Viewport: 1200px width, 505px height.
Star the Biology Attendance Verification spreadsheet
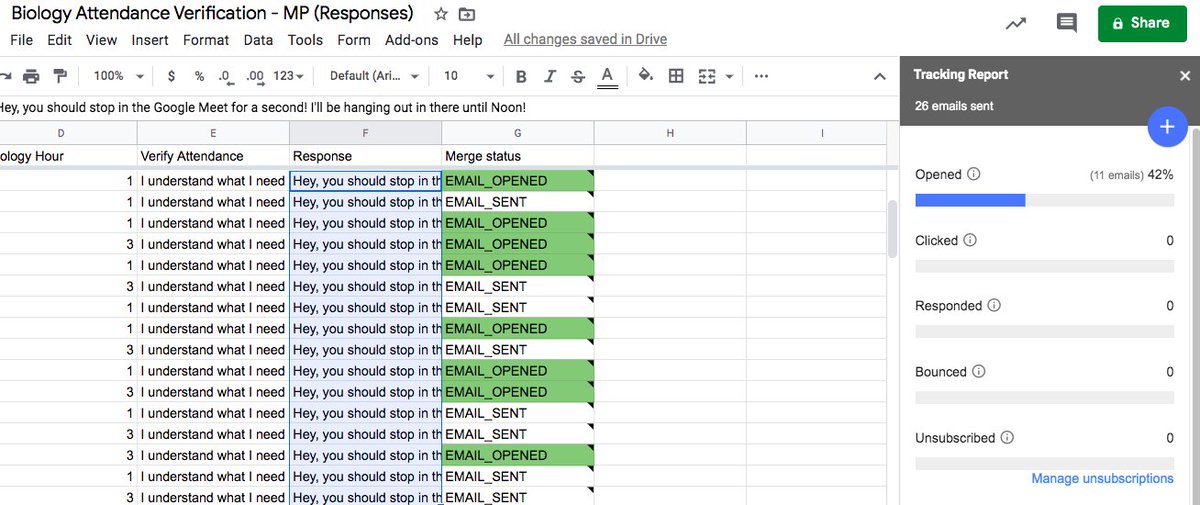click(x=441, y=14)
